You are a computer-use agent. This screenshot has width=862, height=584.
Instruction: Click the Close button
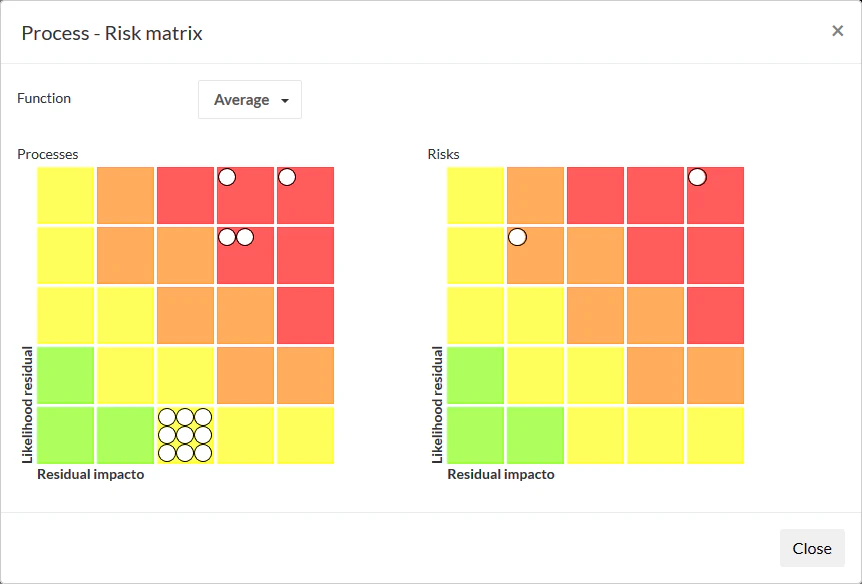tap(811, 548)
